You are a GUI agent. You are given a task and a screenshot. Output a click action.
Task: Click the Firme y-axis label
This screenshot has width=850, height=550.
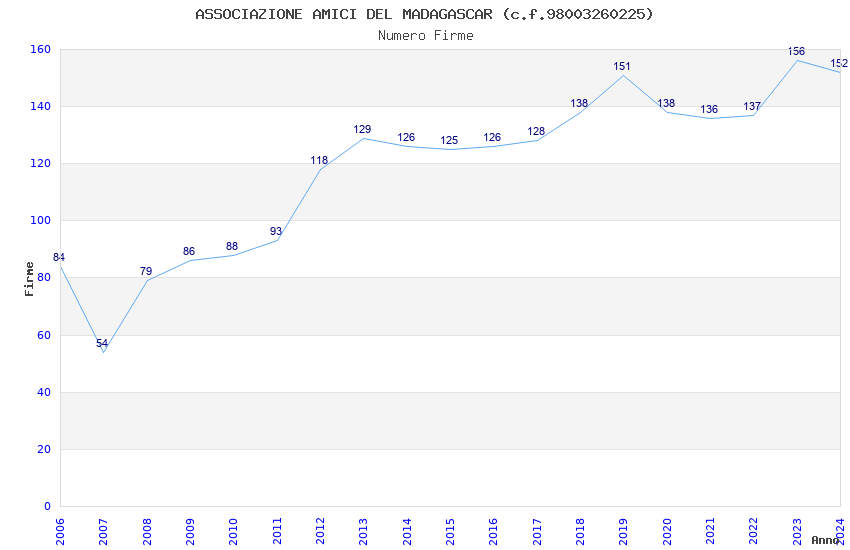click(x=29, y=279)
